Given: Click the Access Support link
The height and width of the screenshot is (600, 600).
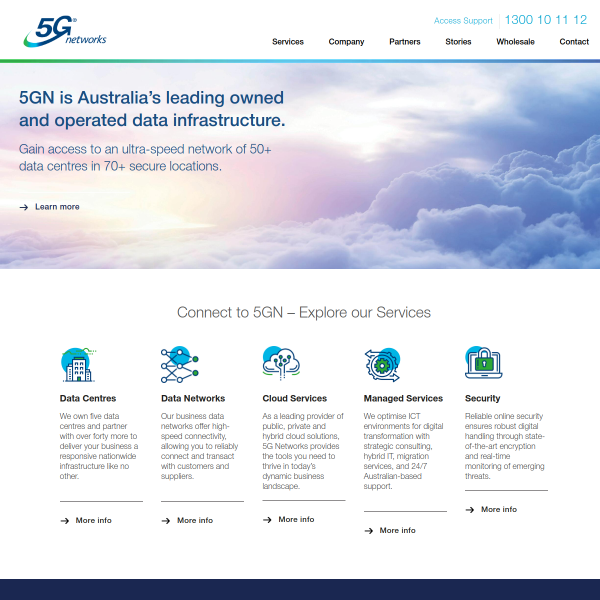Looking at the screenshot, I should tap(463, 21).
